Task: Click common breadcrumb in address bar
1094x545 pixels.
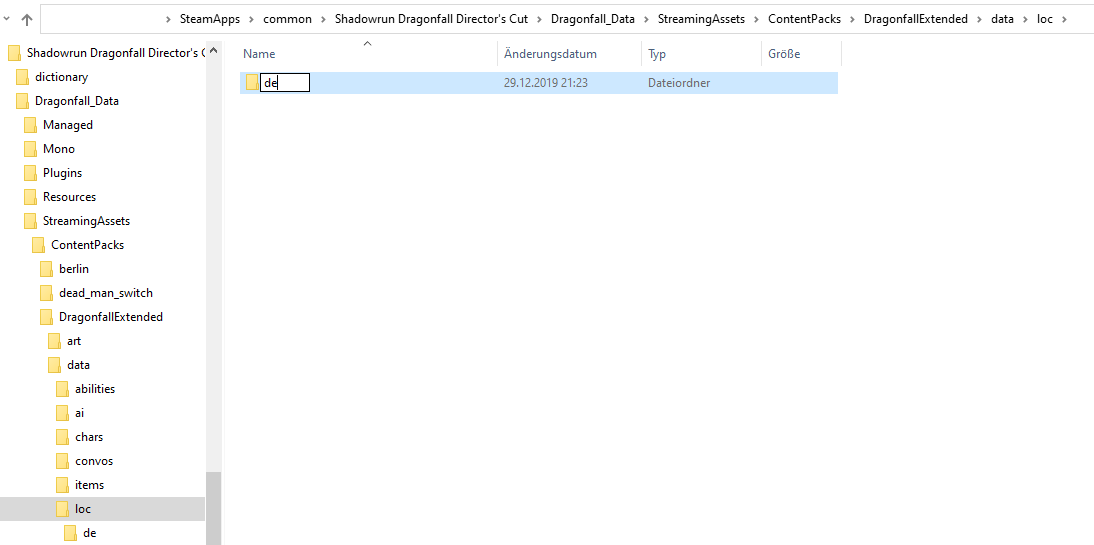Action: point(287,20)
